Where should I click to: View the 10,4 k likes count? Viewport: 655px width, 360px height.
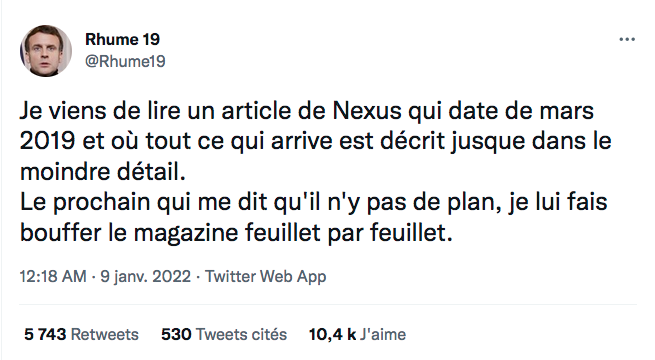tap(333, 335)
